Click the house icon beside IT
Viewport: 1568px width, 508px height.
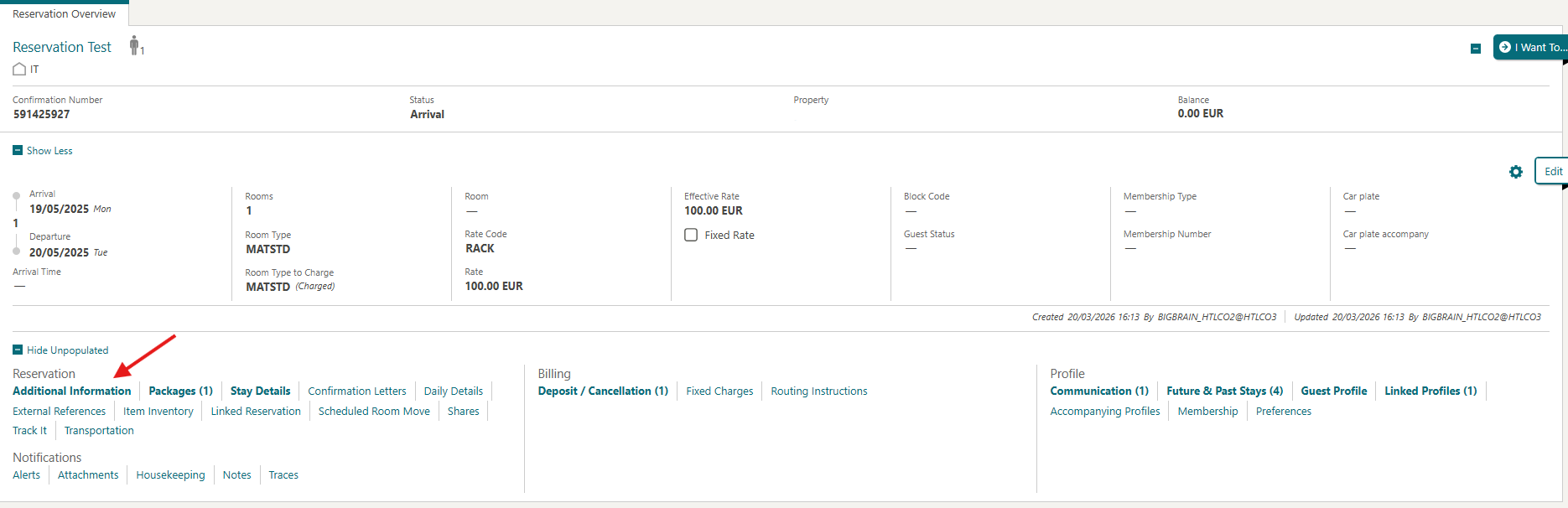[19, 70]
